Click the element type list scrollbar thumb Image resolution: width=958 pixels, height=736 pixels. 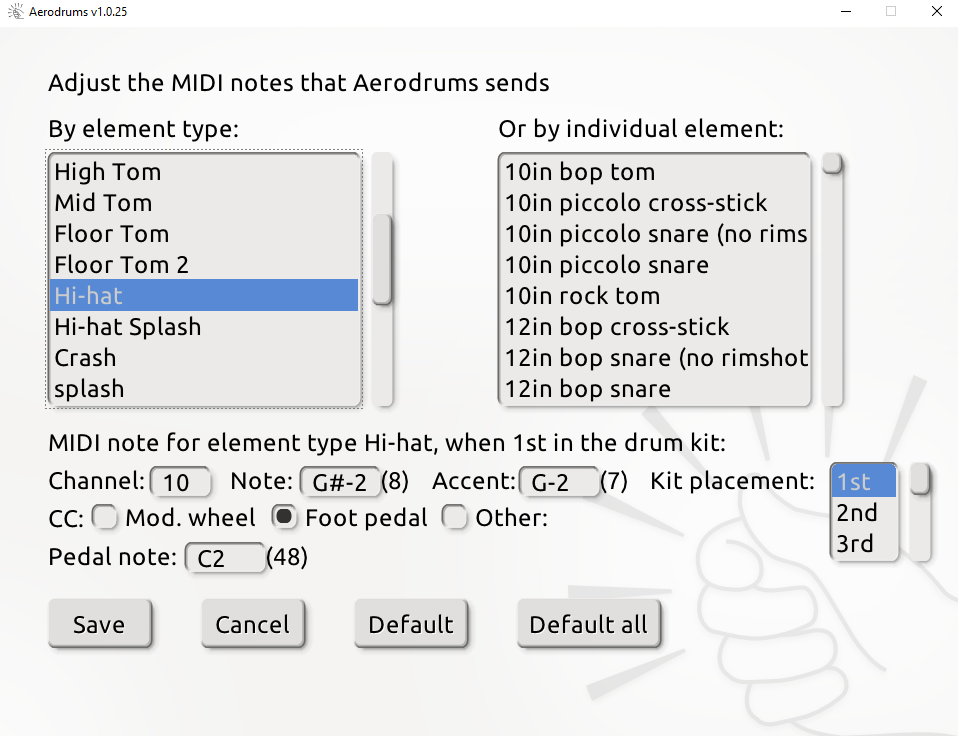382,259
